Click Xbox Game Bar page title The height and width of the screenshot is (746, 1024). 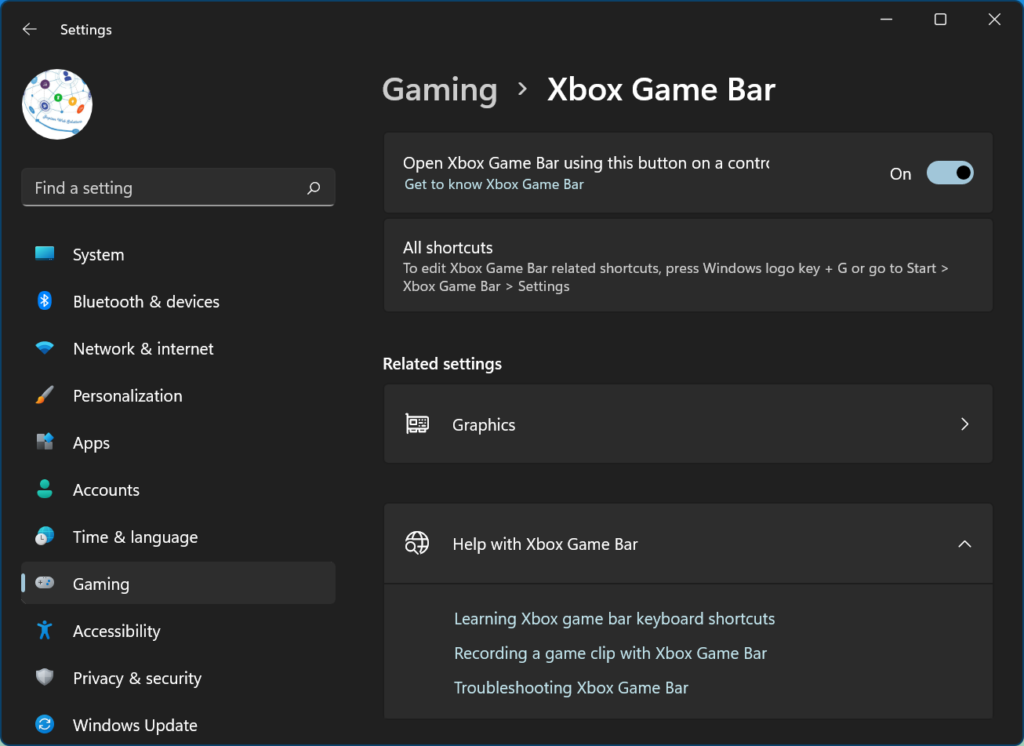click(661, 89)
